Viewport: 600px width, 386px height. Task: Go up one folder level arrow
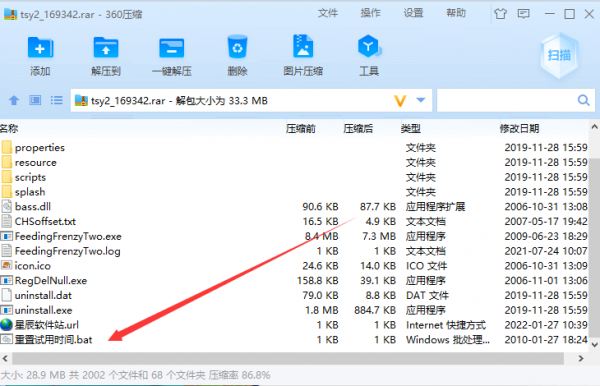(x=14, y=101)
